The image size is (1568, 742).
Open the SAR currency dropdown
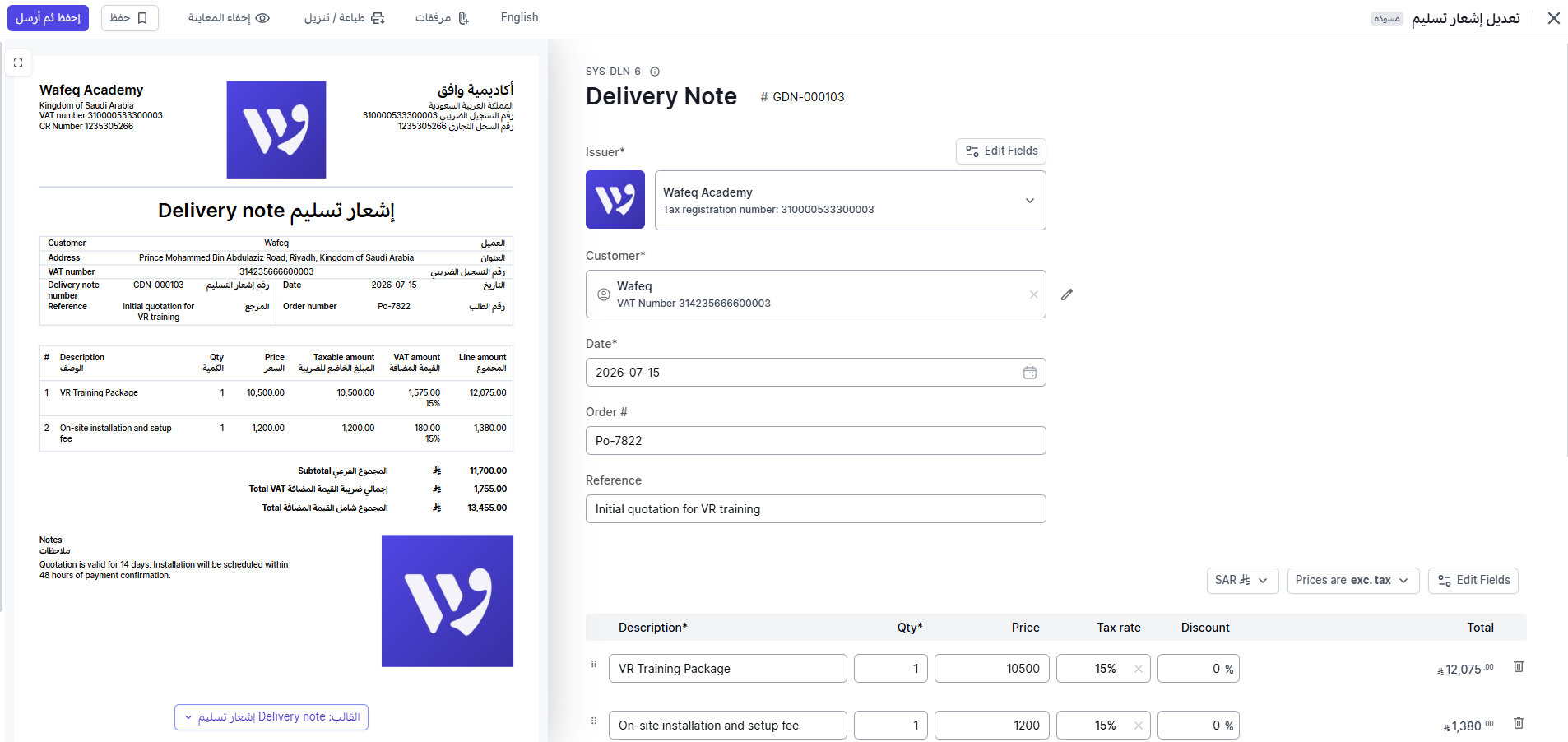pos(1242,580)
